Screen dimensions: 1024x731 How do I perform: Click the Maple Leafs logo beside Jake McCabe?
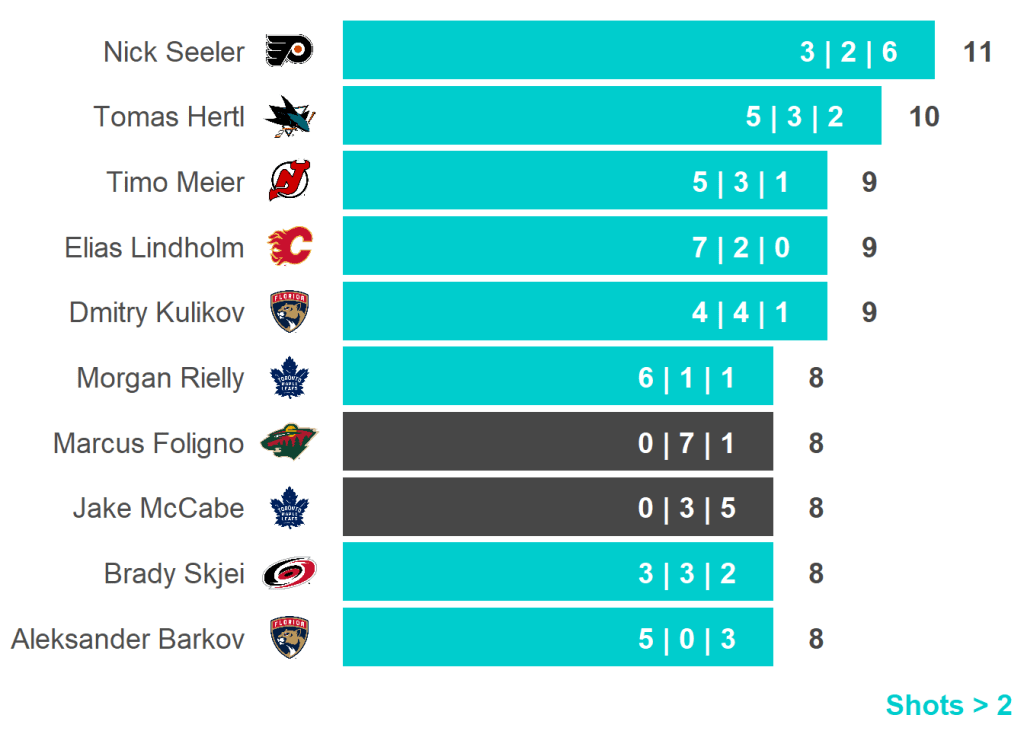coord(289,508)
